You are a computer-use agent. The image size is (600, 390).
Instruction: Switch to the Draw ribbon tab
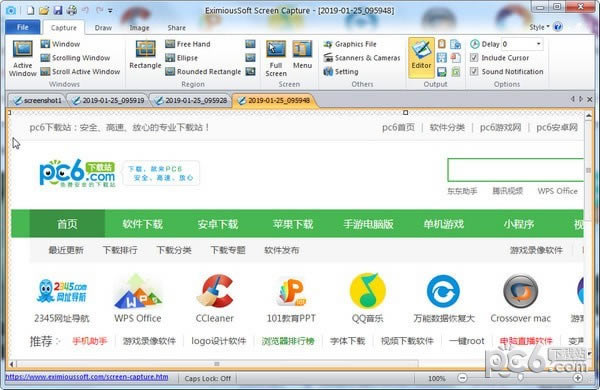(103, 28)
